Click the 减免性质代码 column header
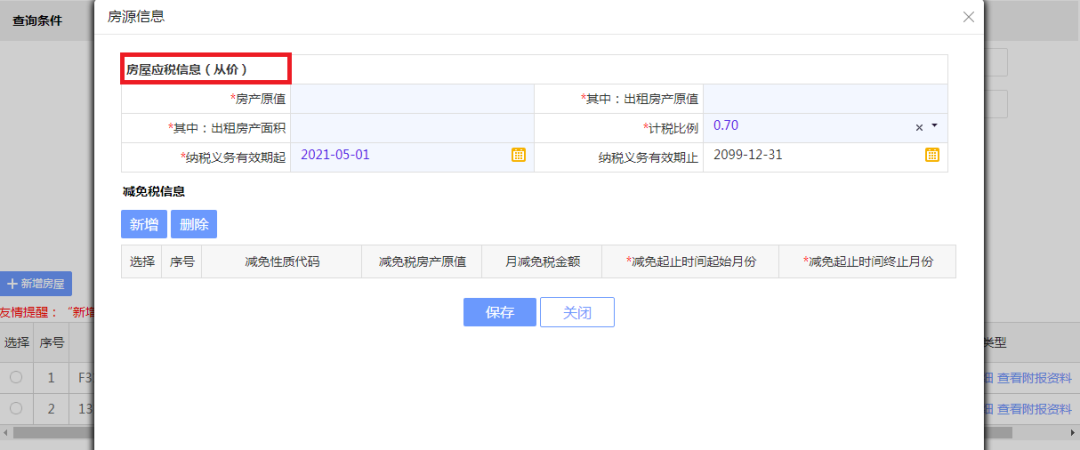This screenshot has height=450, width=1080. 282,262
